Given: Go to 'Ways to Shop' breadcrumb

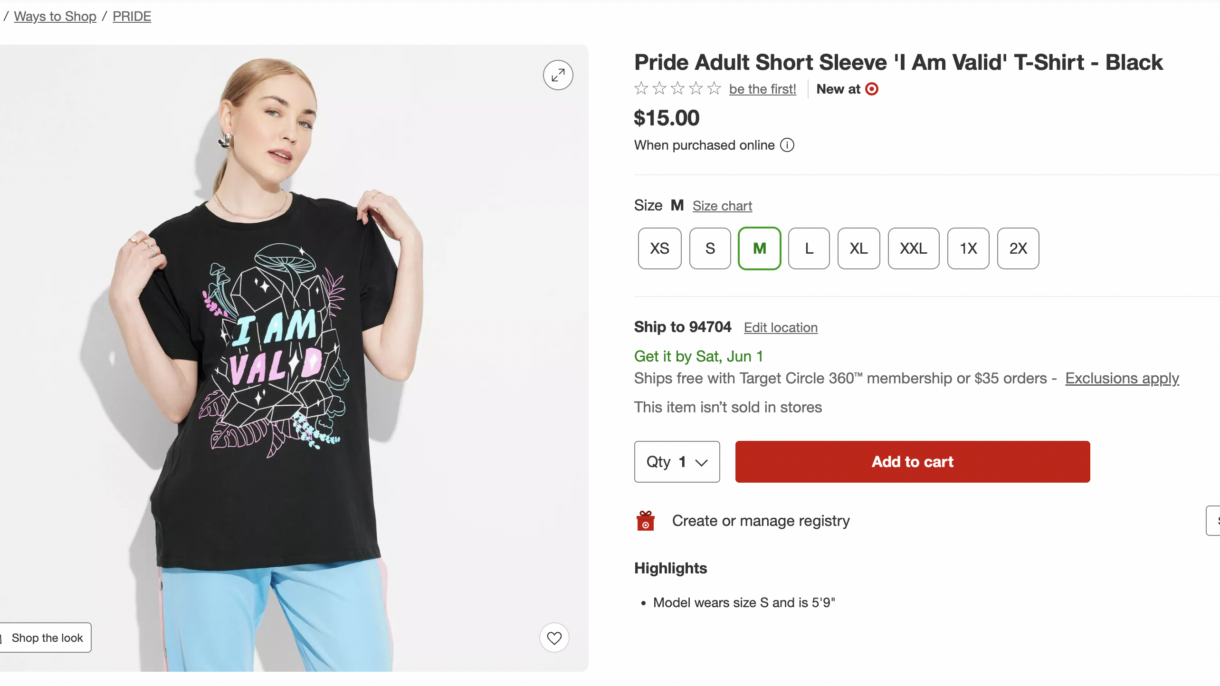Looking at the screenshot, I should pos(55,17).
